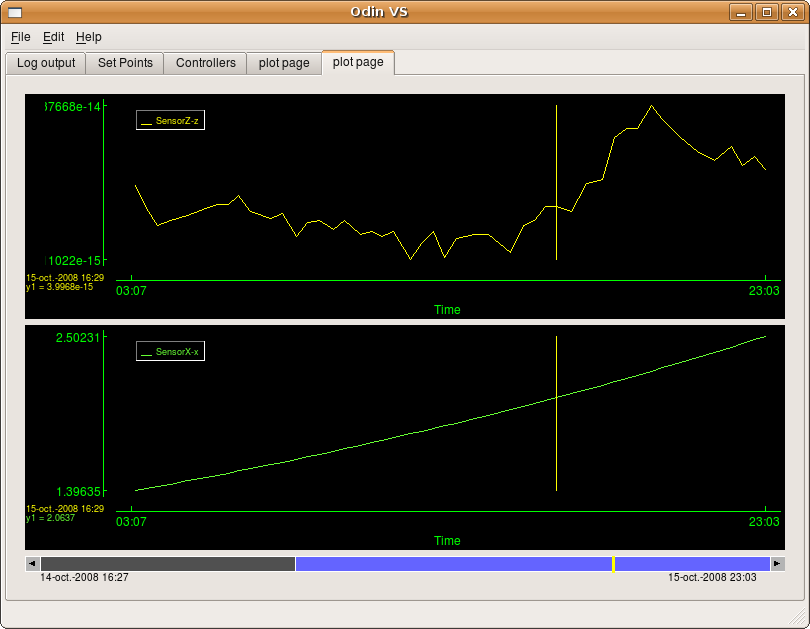Screen dimensions: 810x629
Task: Click the 03:07 time label under the SensorX-x plot
Action: point(131,522)
